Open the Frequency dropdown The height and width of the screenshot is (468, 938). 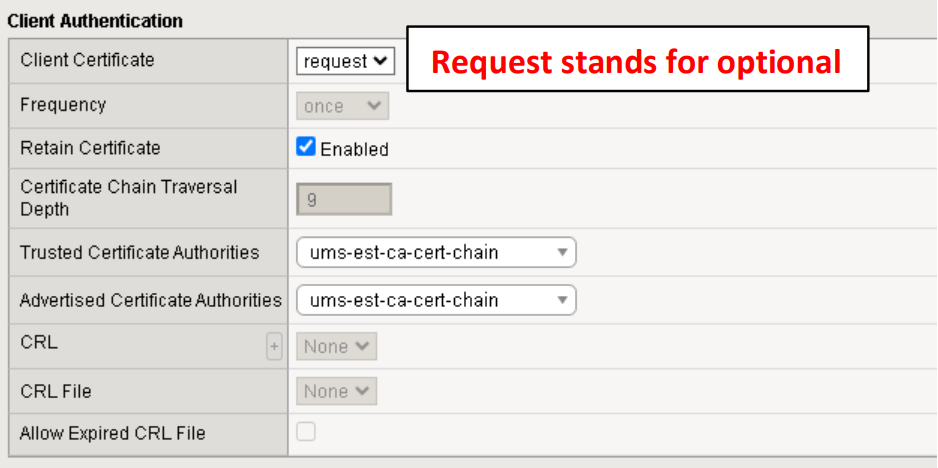tap(343, 106)
